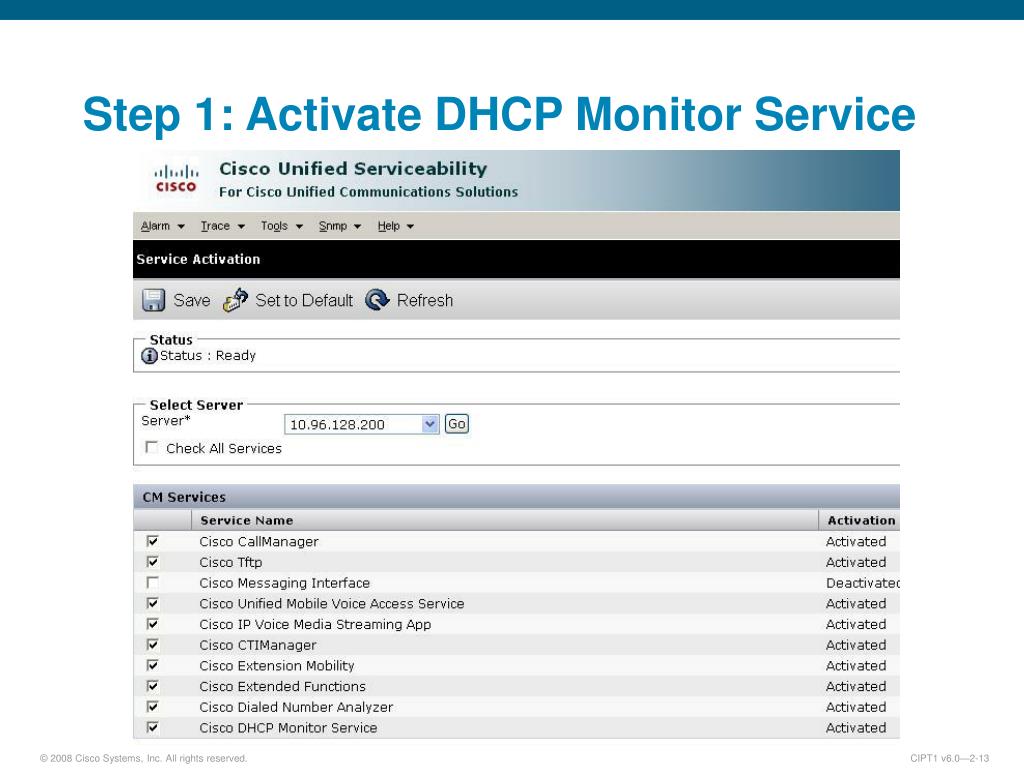Click the Status : Ready text
Image resolution: width=1024 pixels, height=768 pixels.
click(208, 356)
